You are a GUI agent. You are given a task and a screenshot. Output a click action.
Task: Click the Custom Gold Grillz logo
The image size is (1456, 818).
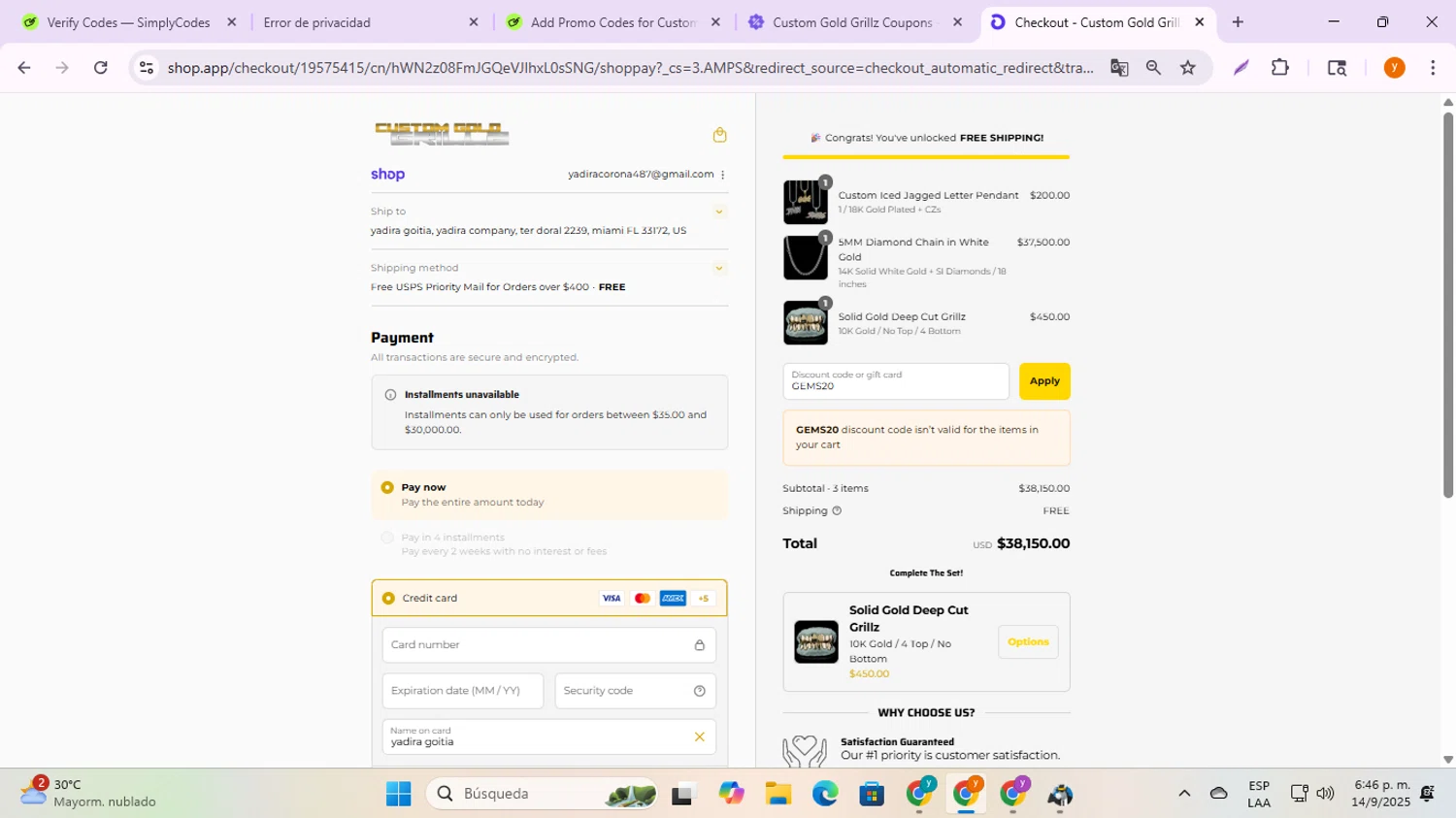pos(442,134)
